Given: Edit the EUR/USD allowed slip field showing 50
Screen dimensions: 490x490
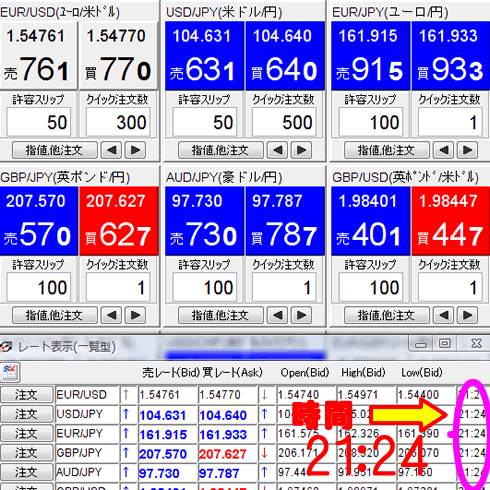Looking at the screenshot, I should [x=39, y=122].
